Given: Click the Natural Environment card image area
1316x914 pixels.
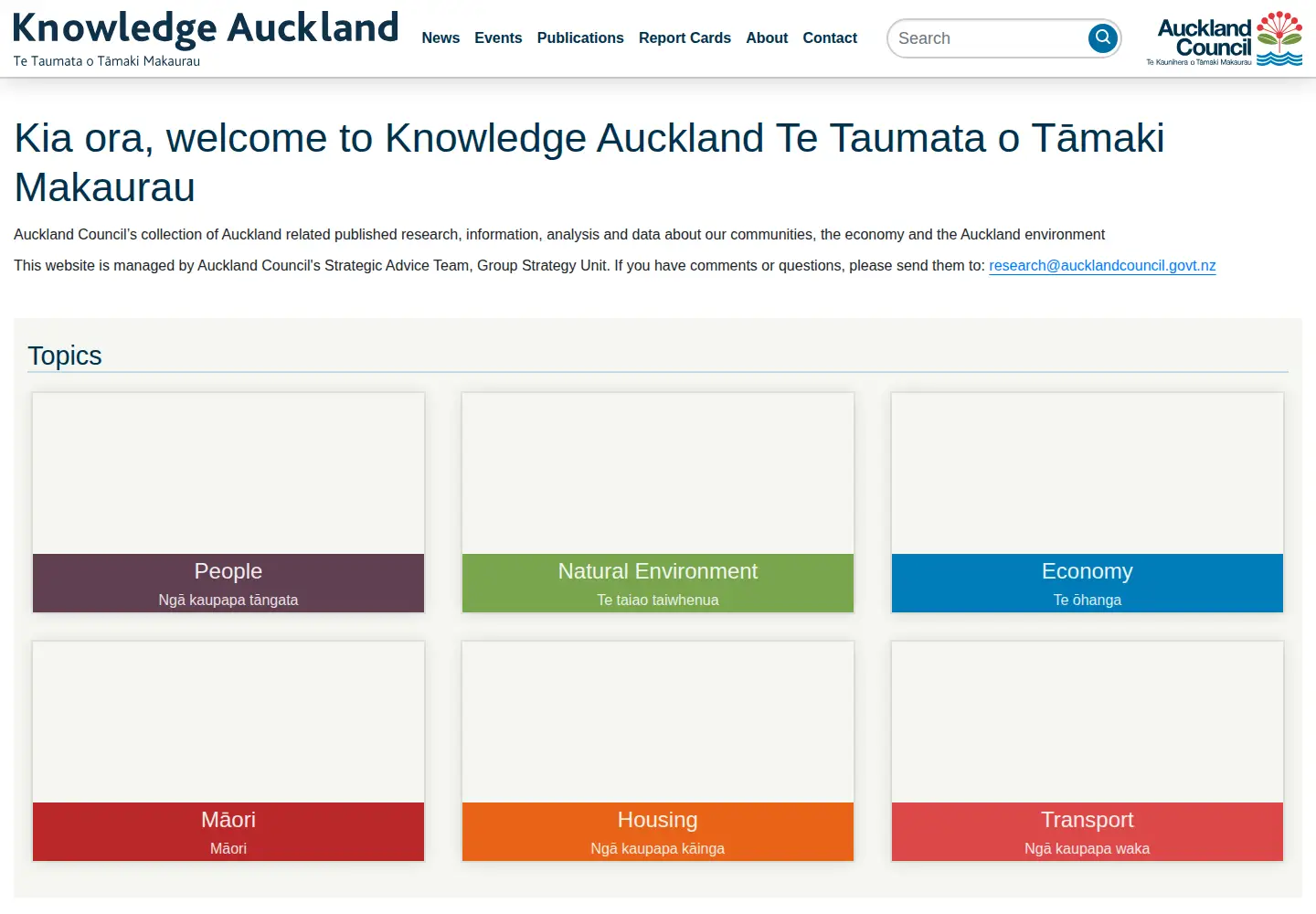Looking at the screenshot, I should coord(658,473).
